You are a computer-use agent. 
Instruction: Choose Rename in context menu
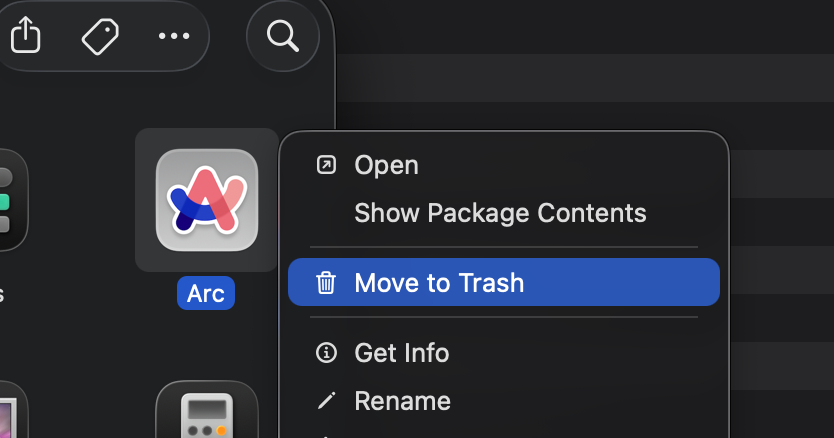(x=503, y=401)
